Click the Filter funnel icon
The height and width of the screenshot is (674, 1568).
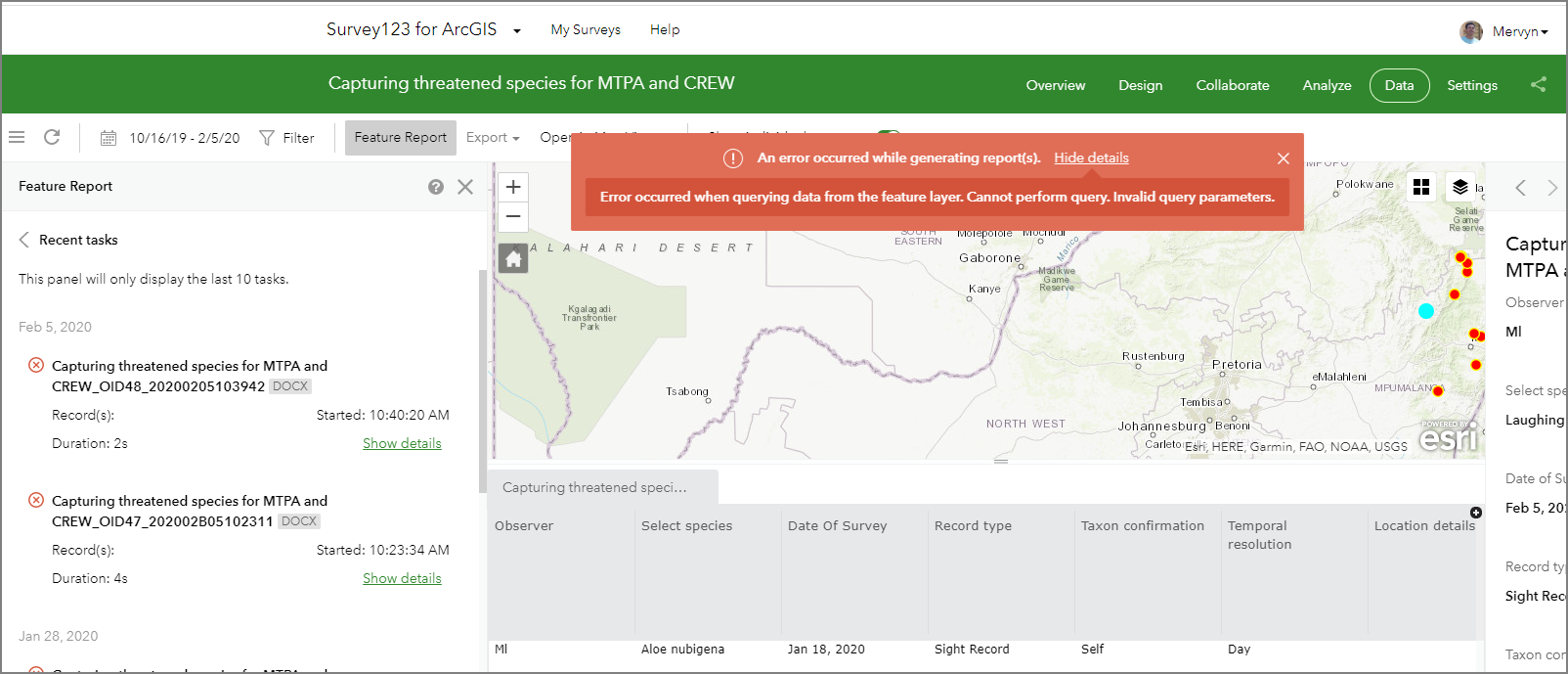266,138
